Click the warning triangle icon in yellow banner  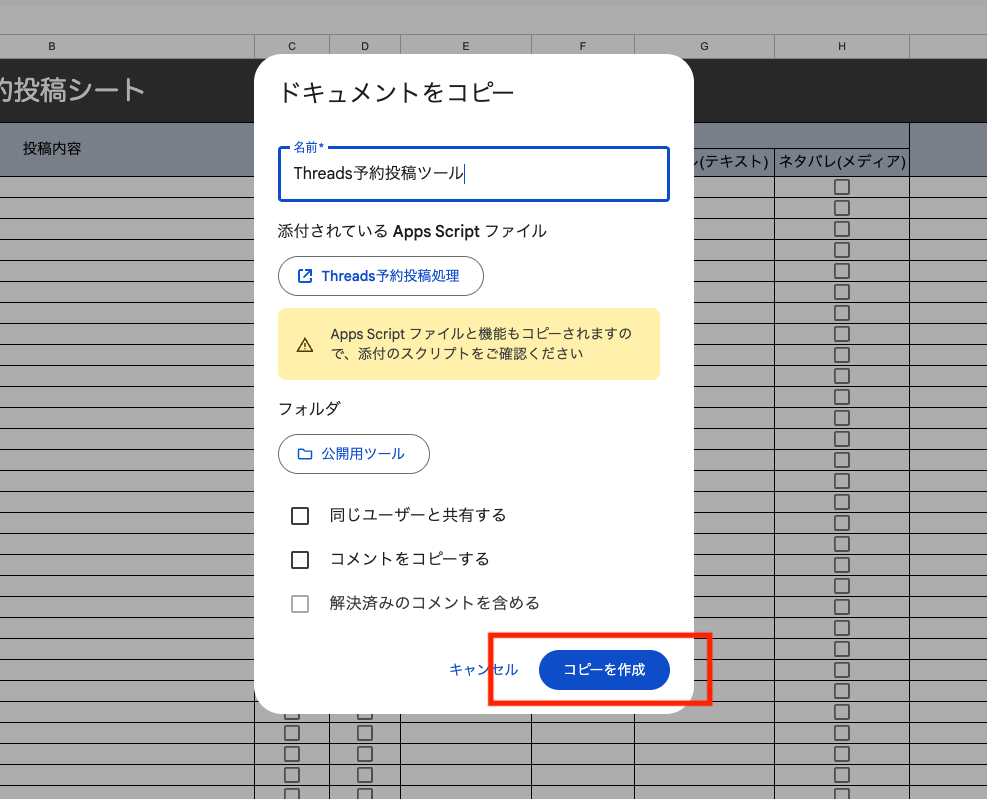[305, 345]
